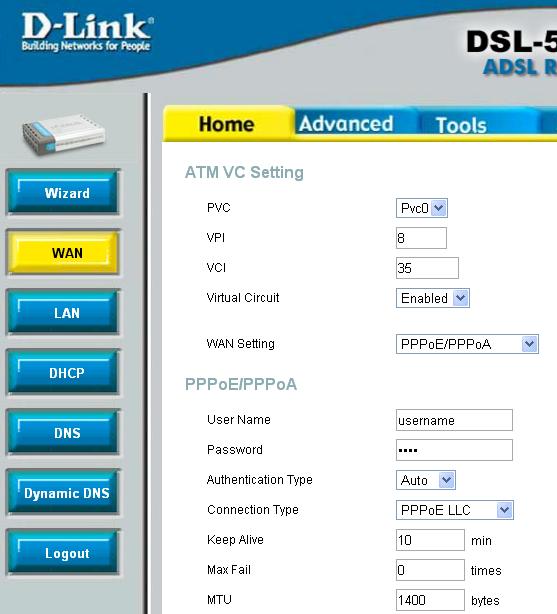
Task: Expand the PVC dropdown showing Pvc0
Action: click(x=421, y=208)
